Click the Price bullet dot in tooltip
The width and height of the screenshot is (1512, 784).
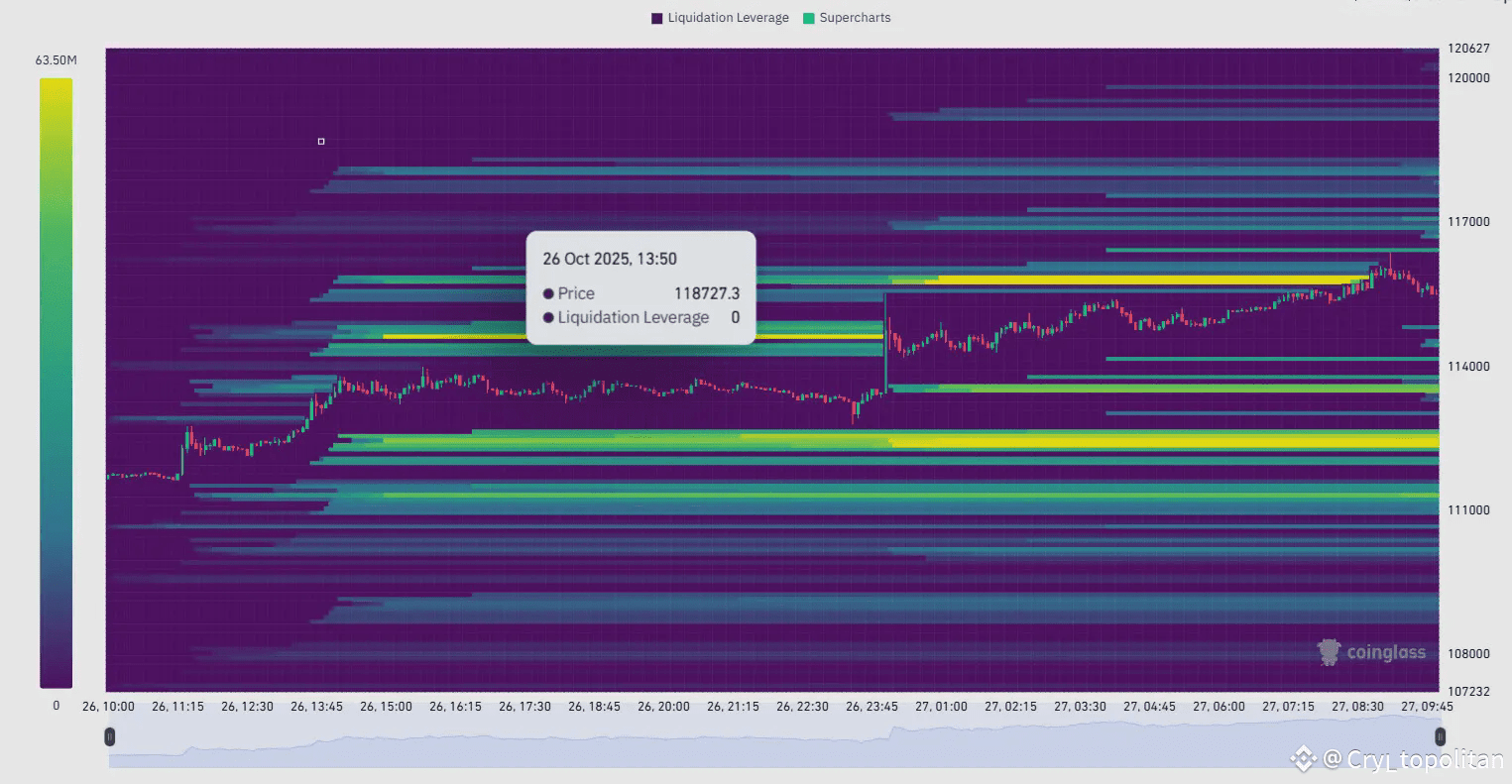click(548, 293)
